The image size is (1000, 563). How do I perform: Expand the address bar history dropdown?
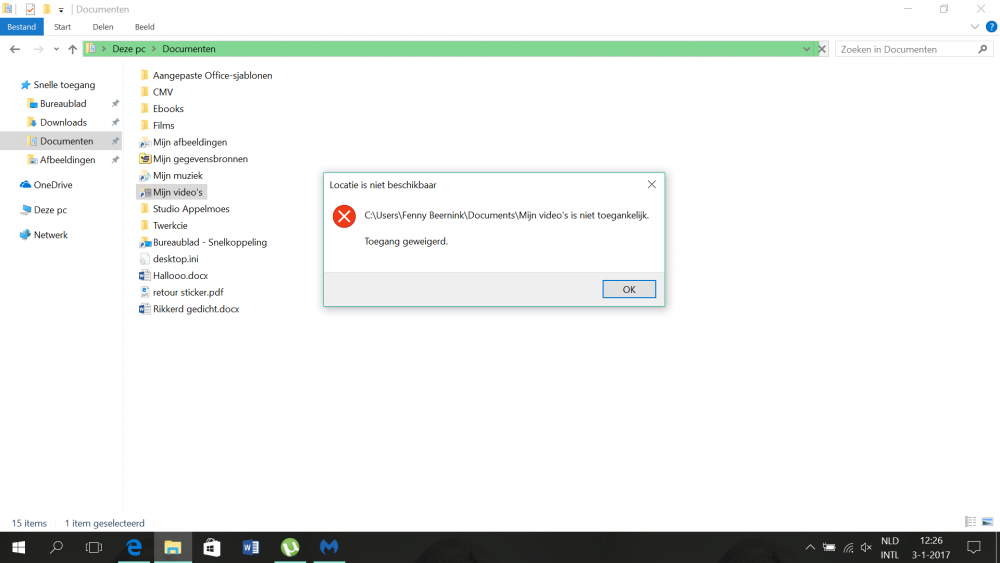[x=806, y=49]
